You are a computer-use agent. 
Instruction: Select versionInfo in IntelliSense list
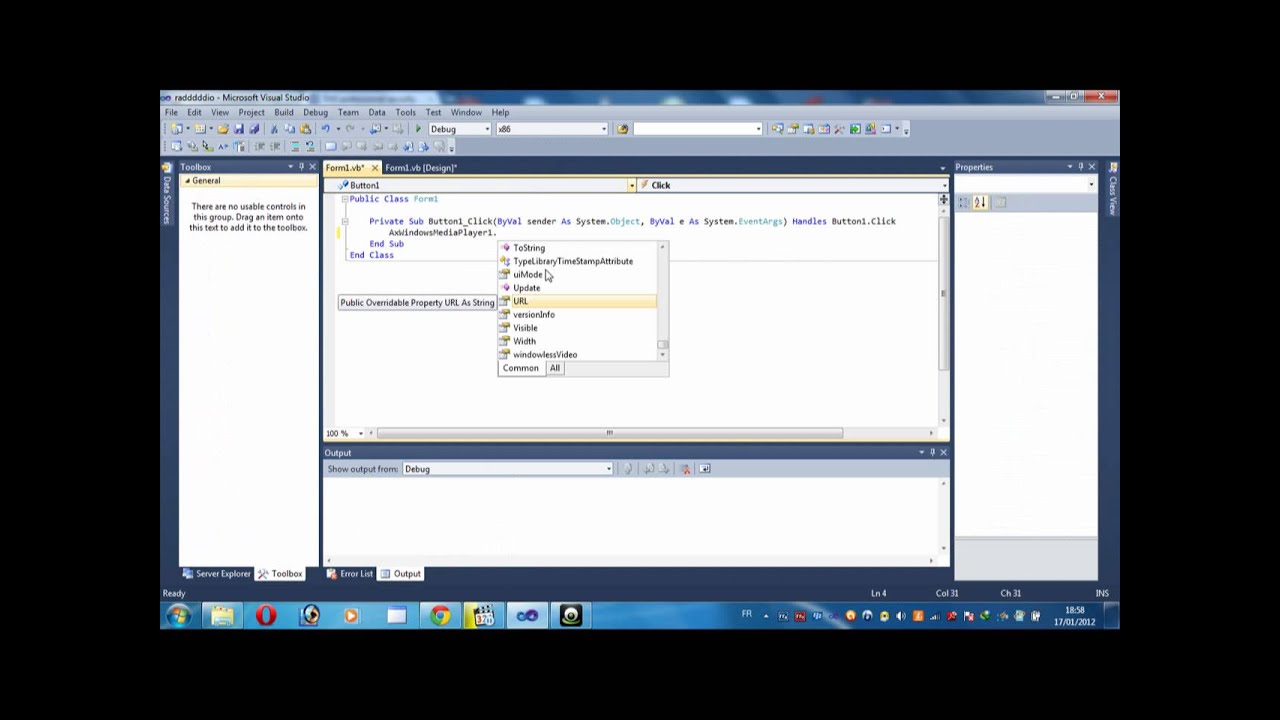(x=578, y=315)
